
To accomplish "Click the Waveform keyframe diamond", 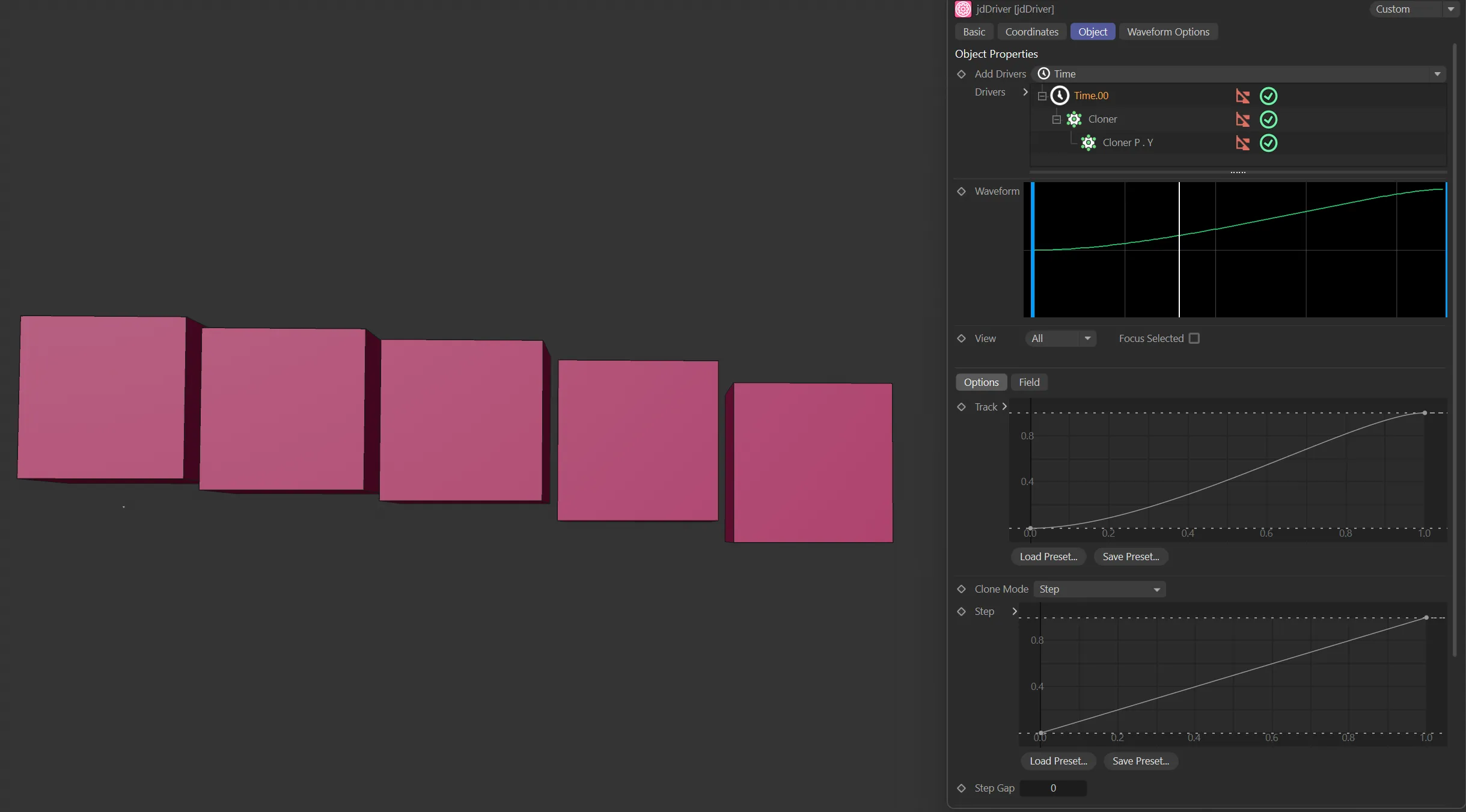I will [961, 191].
